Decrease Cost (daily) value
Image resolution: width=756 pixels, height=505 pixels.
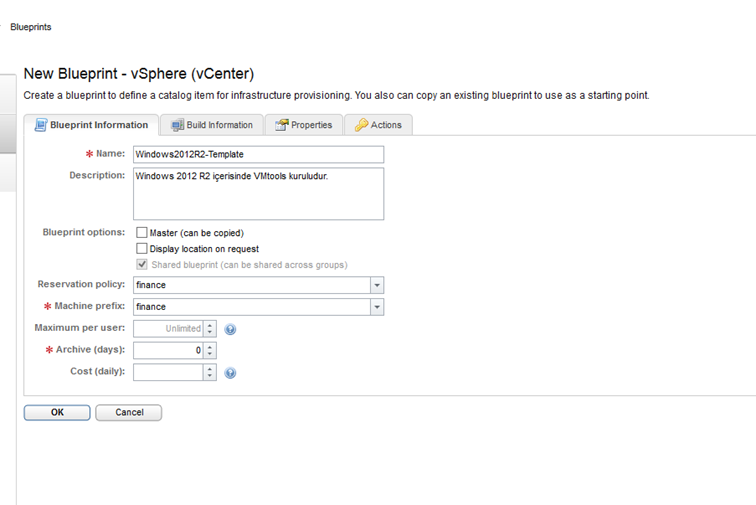click(210, 376)
